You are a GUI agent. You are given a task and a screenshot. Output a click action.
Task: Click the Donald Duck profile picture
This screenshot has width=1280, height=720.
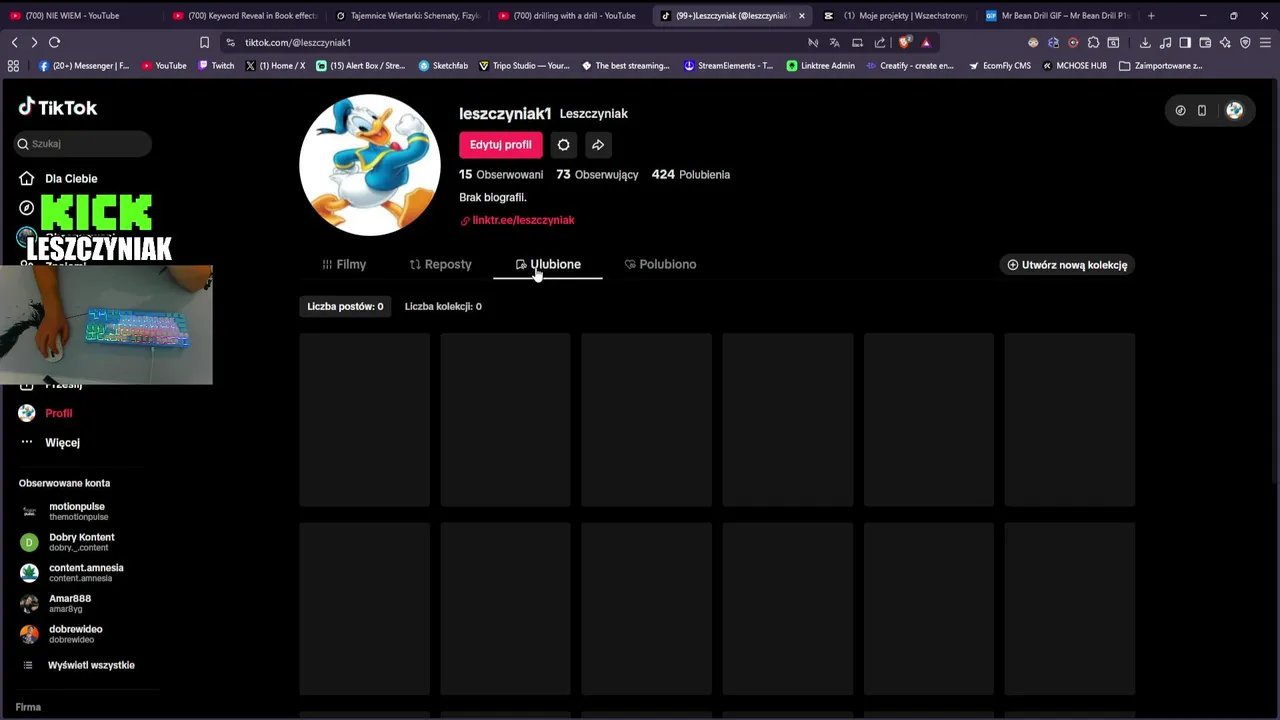(370, 165)
